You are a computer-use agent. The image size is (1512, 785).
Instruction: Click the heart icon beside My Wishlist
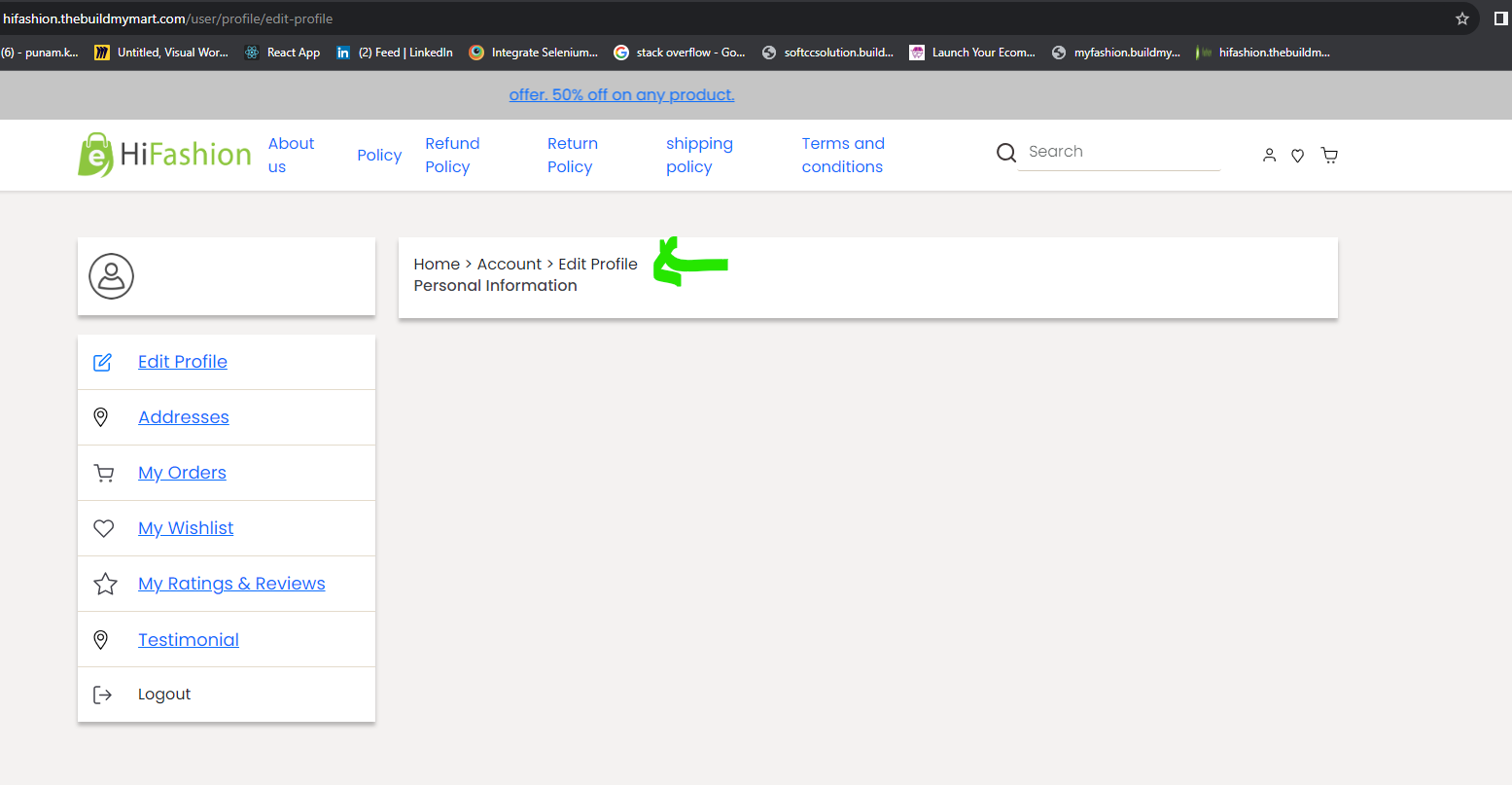tap(103, 528)
